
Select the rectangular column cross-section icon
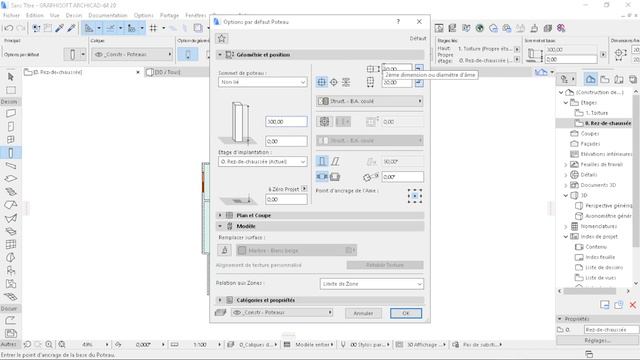322,82
